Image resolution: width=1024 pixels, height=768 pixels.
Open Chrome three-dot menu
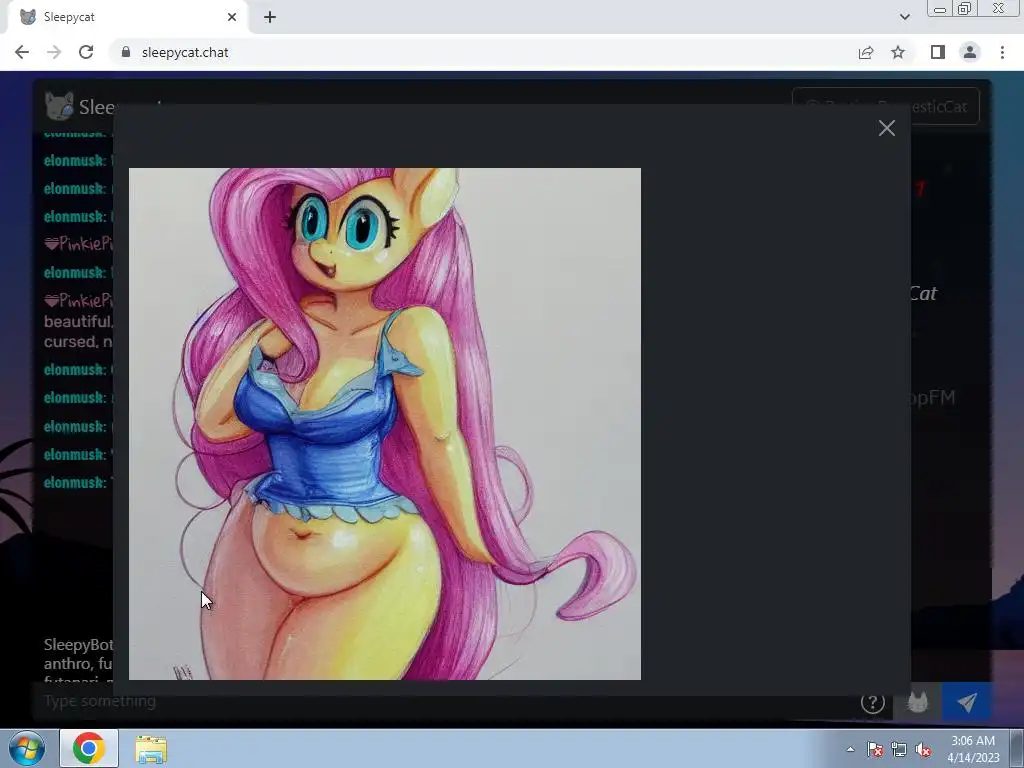(1002, 52)
